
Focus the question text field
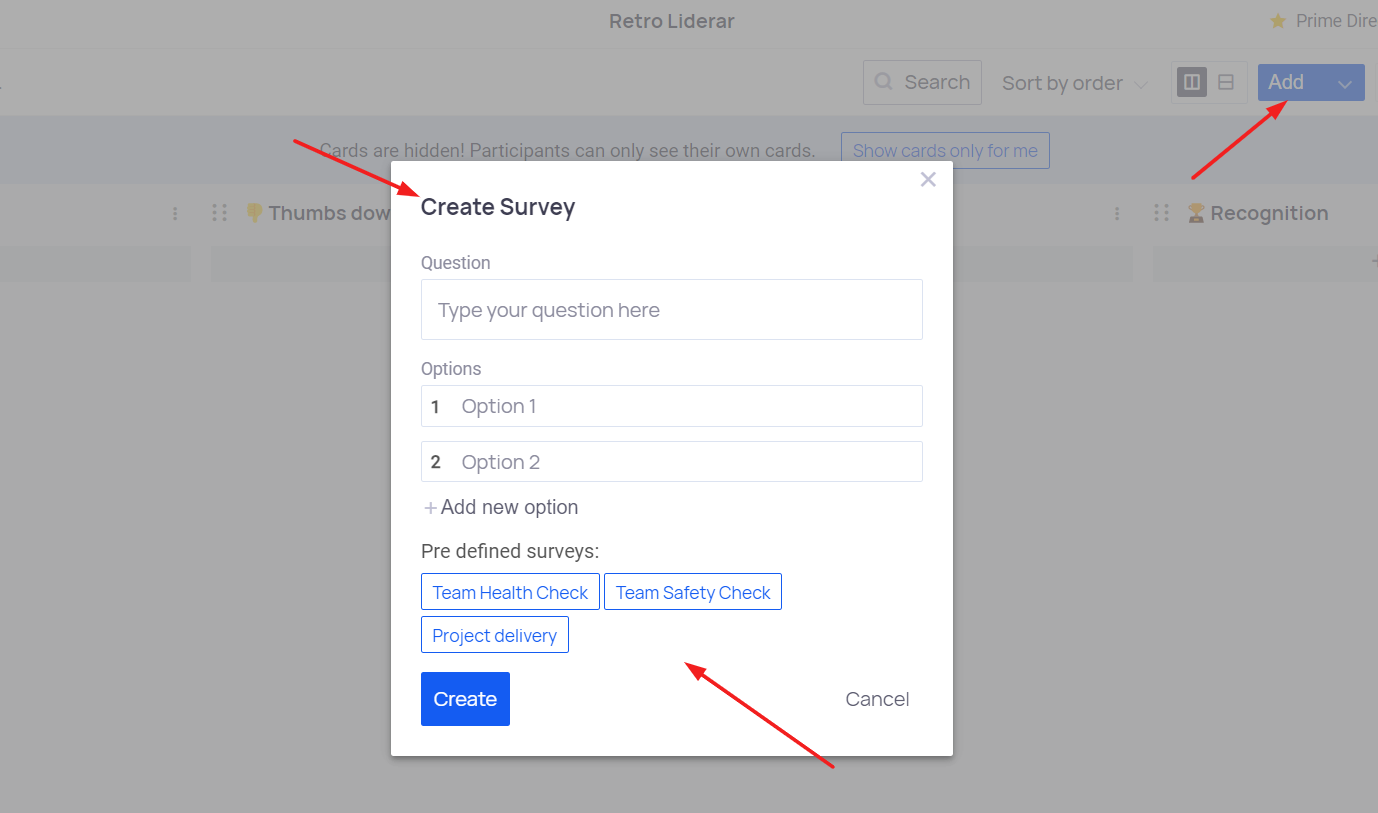pyautogui.click(x=672, y=310)
